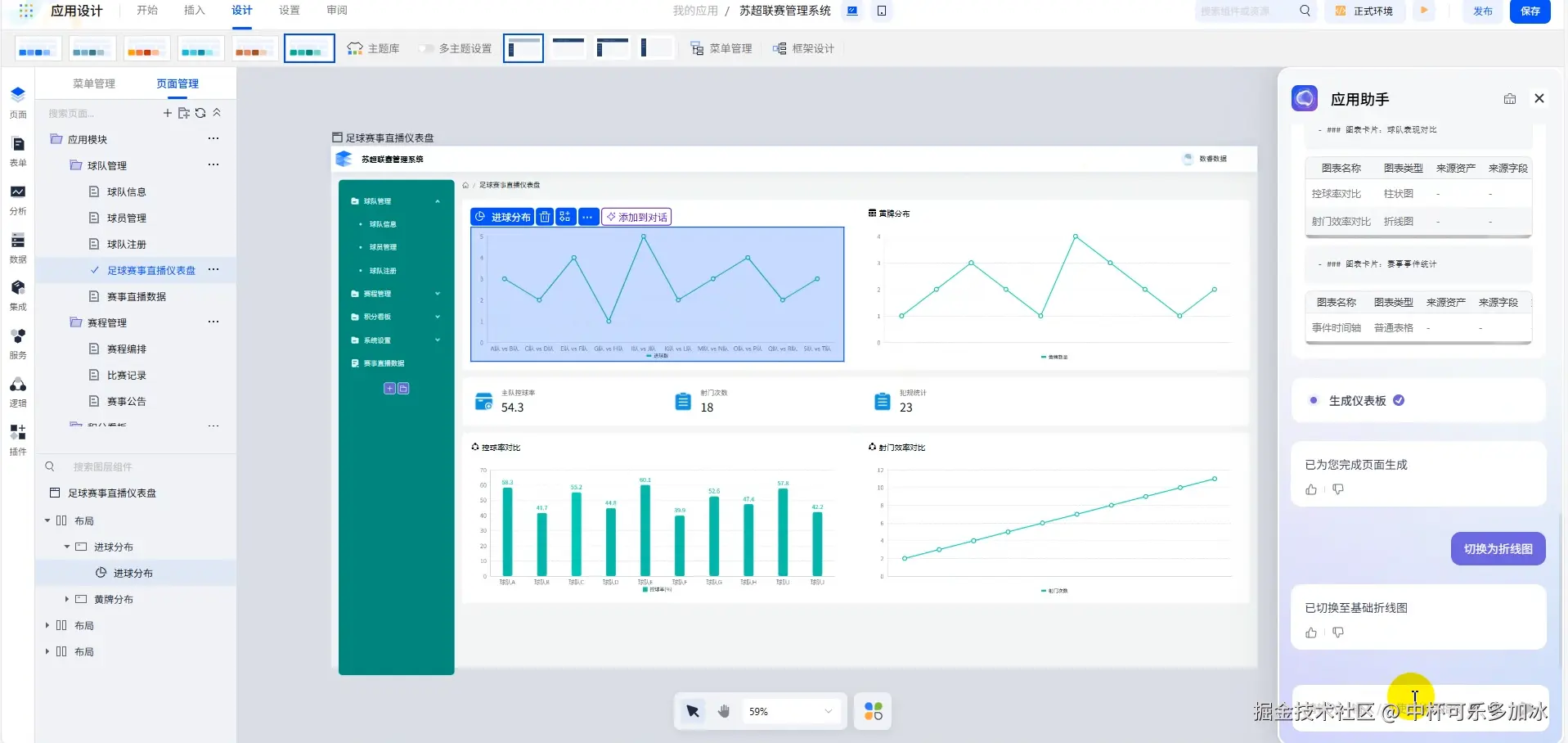This screenshot has height=743, width=1568.
Task: Click the add page plus icon
Action: point(168,113)
